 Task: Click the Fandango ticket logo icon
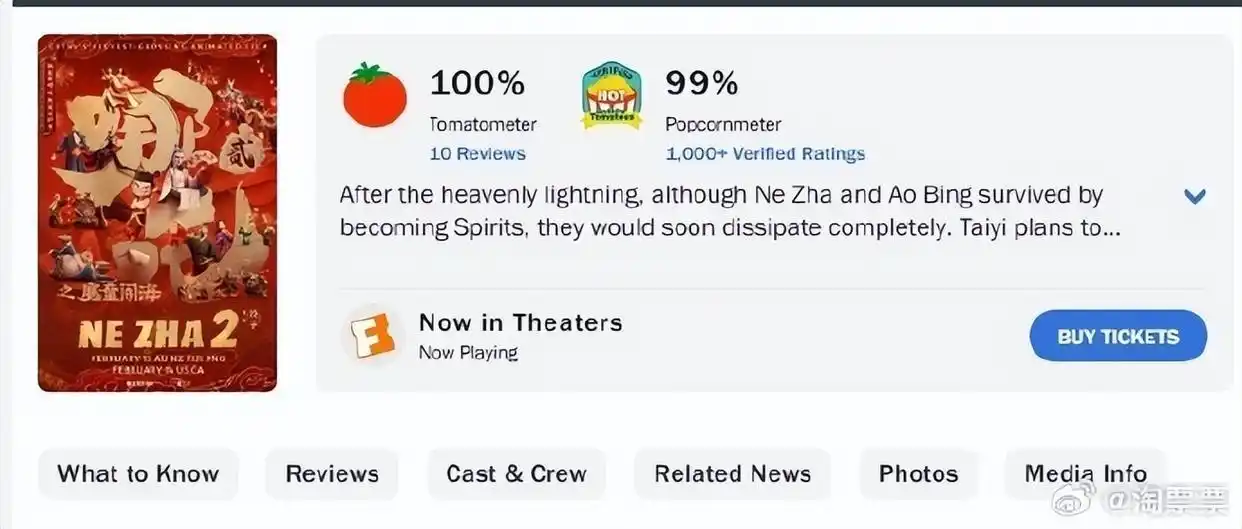click(x=370, y=336)
